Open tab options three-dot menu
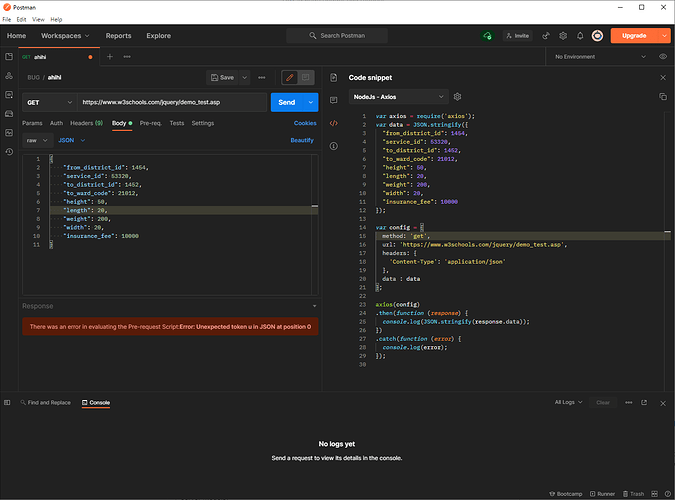675x500 pixels. 127,57
